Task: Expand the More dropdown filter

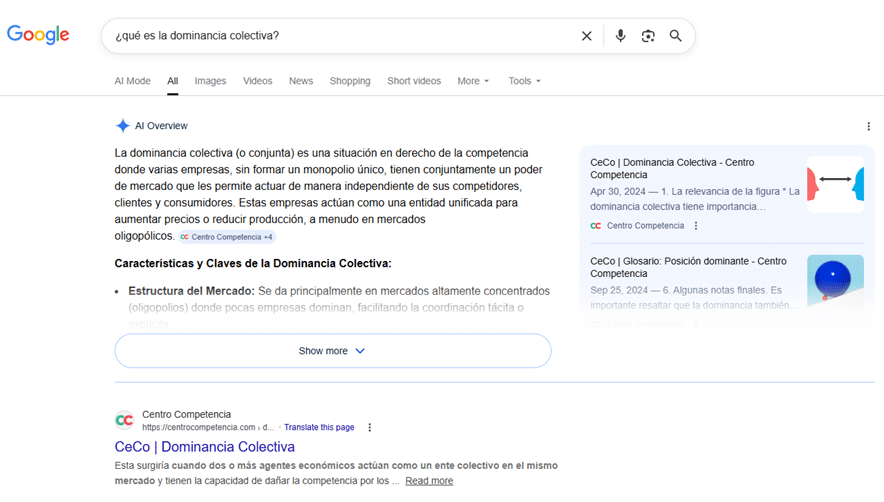Action: pos(473,81)
